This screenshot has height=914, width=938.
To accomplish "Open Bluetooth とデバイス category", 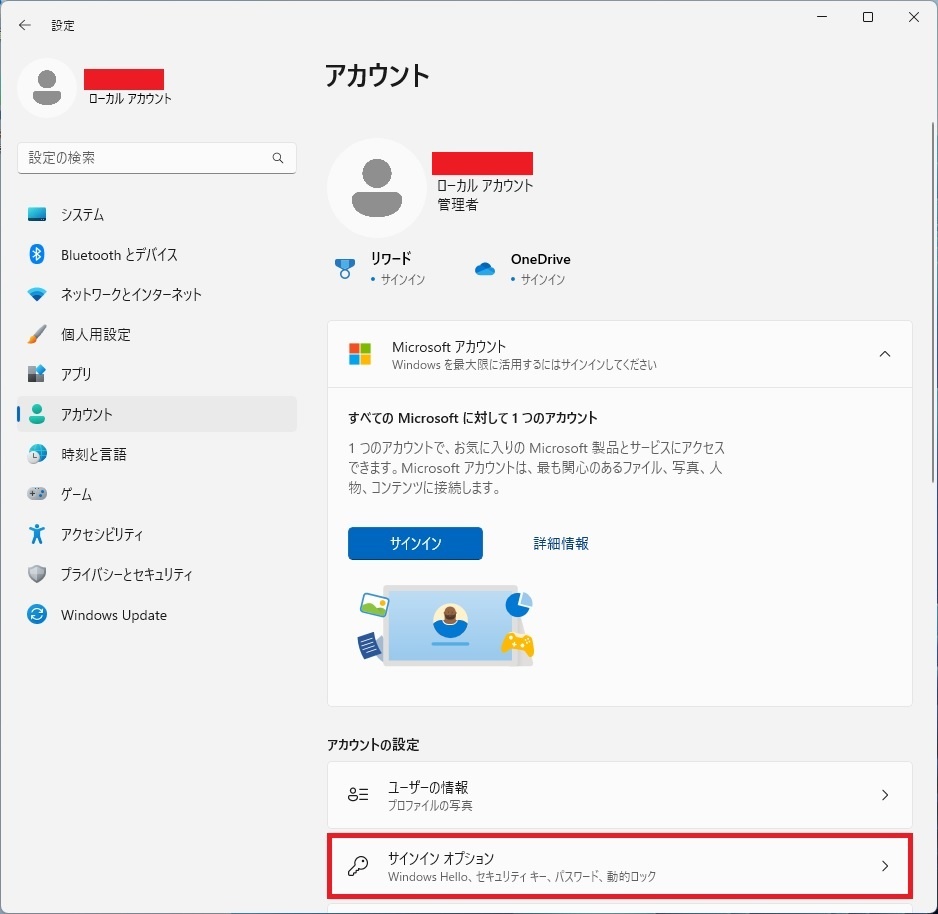I will pyautogui.click(x=157, y=254).
